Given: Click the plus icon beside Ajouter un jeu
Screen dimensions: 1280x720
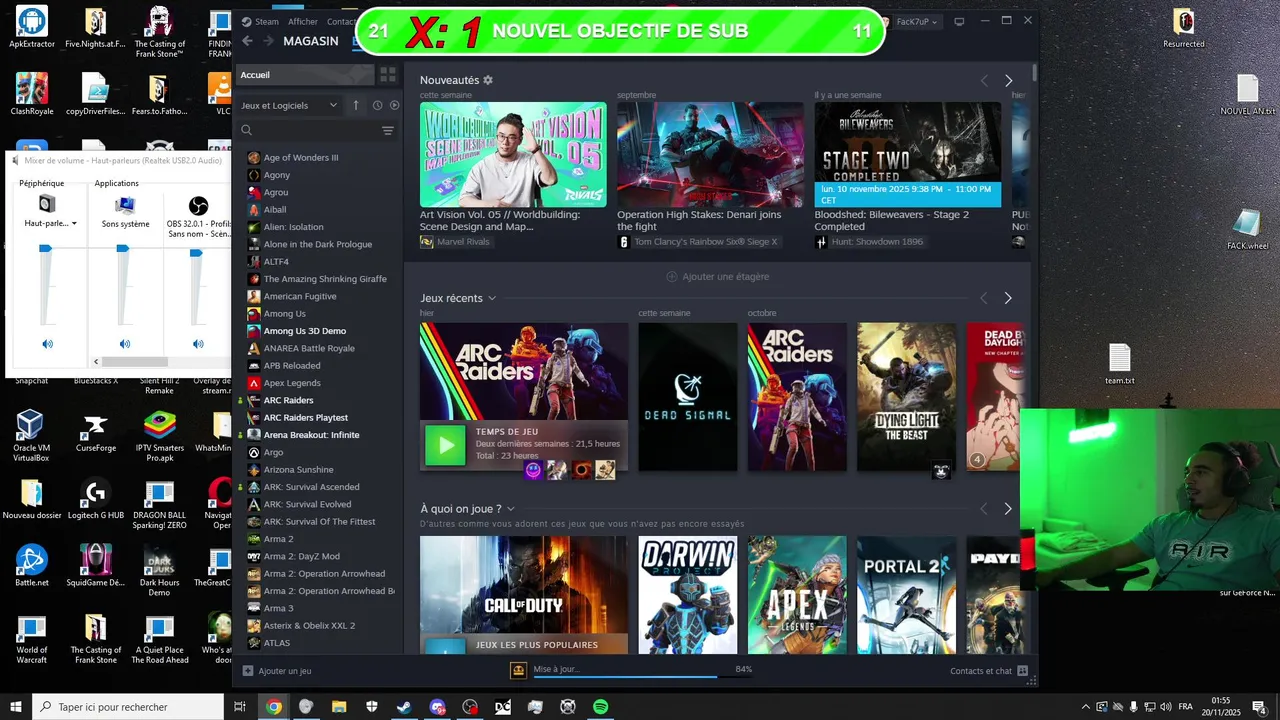Looking at the screenshot, I should pyautogui.click(x=248, y=671).
